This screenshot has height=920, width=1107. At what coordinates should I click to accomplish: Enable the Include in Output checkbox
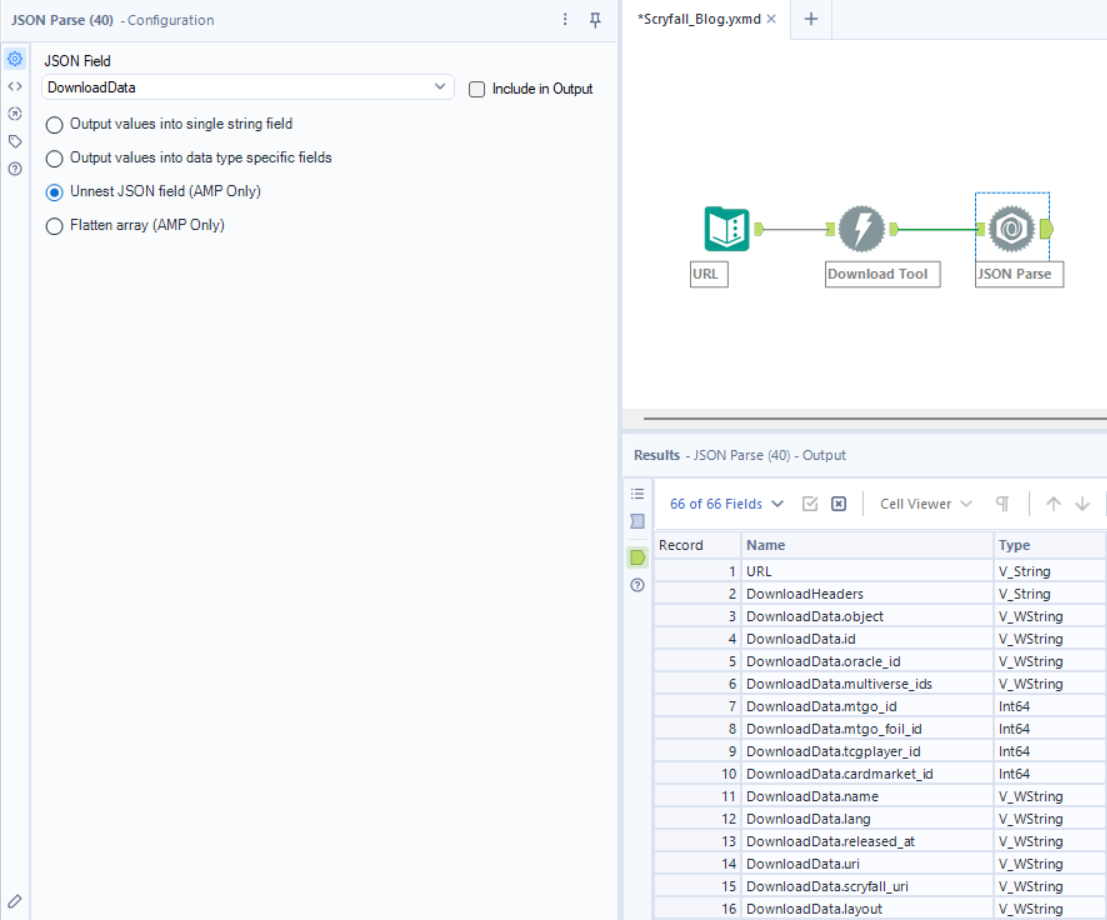477,89
